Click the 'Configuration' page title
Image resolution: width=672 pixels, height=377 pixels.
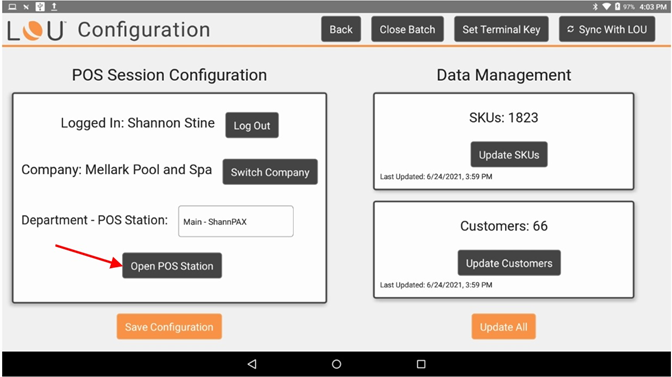click(x=144, y=30)
